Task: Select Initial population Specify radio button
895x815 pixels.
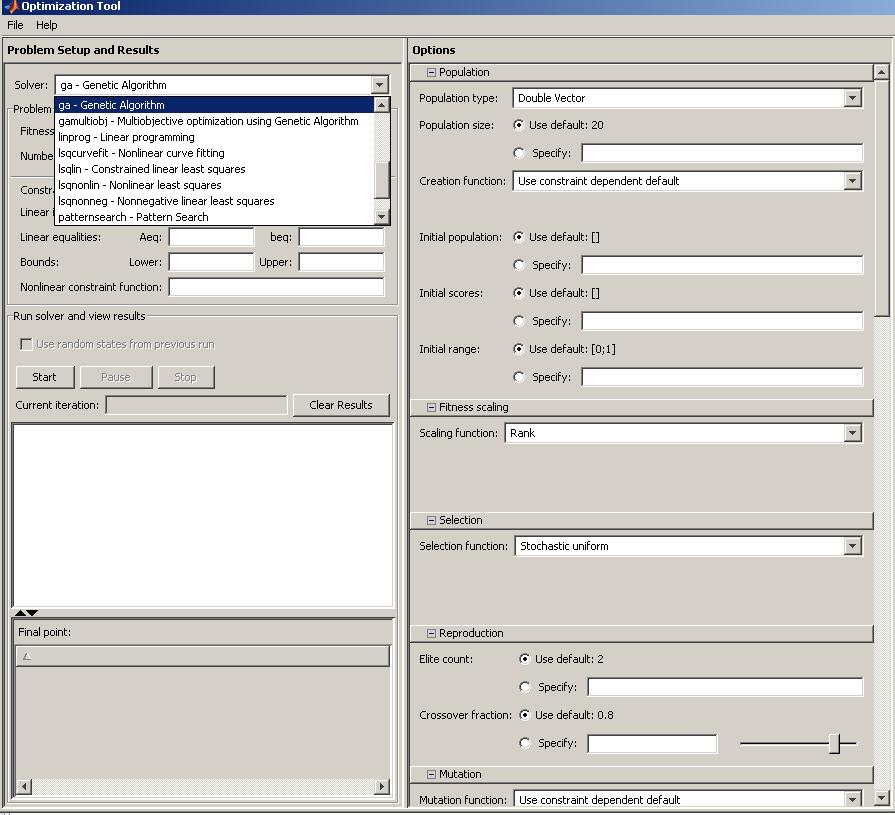Action: 519,265
